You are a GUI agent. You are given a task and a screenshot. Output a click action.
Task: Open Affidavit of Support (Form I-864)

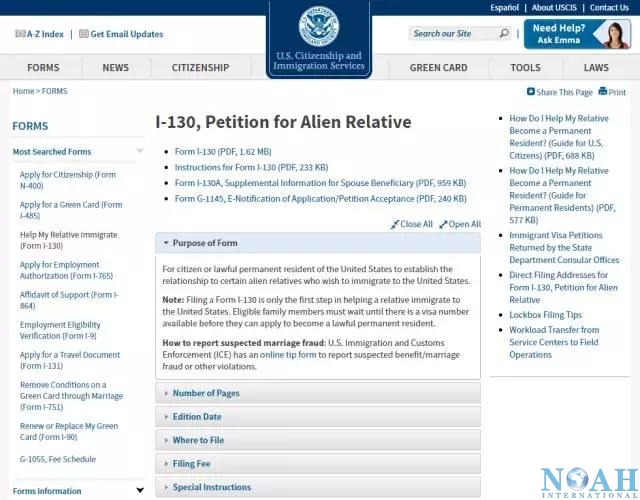pyautogui.click(x=69, y=300)
